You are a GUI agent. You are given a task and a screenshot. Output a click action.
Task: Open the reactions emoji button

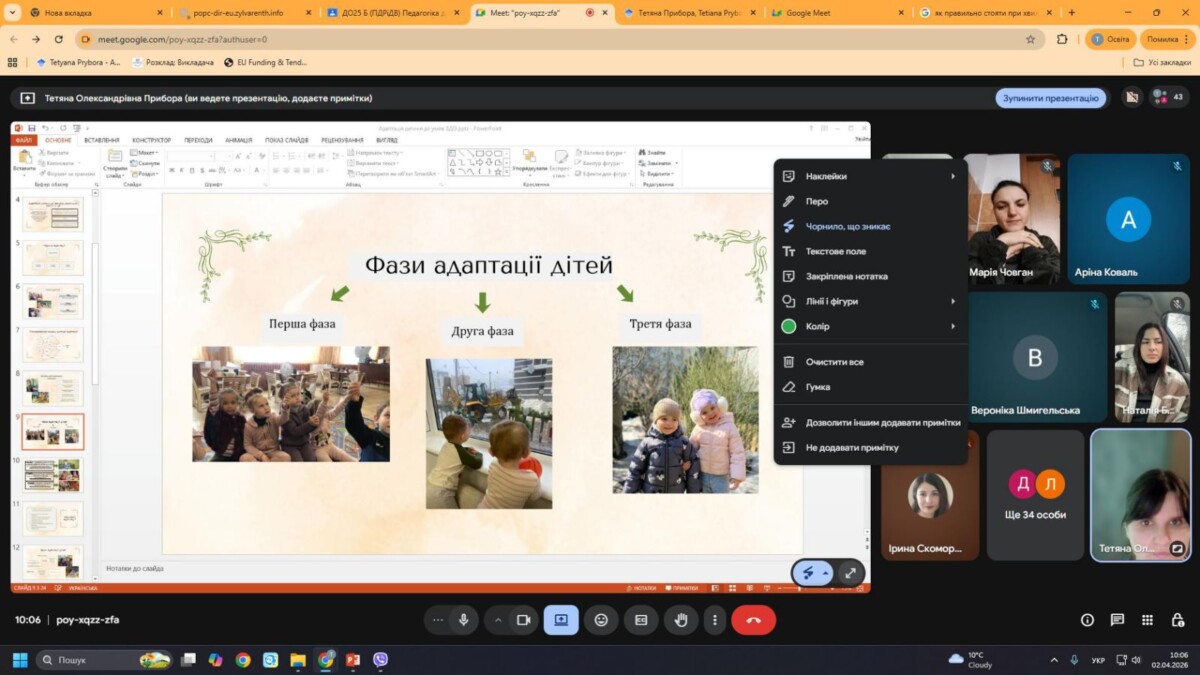pyautogui.click(x=601, y=620)
